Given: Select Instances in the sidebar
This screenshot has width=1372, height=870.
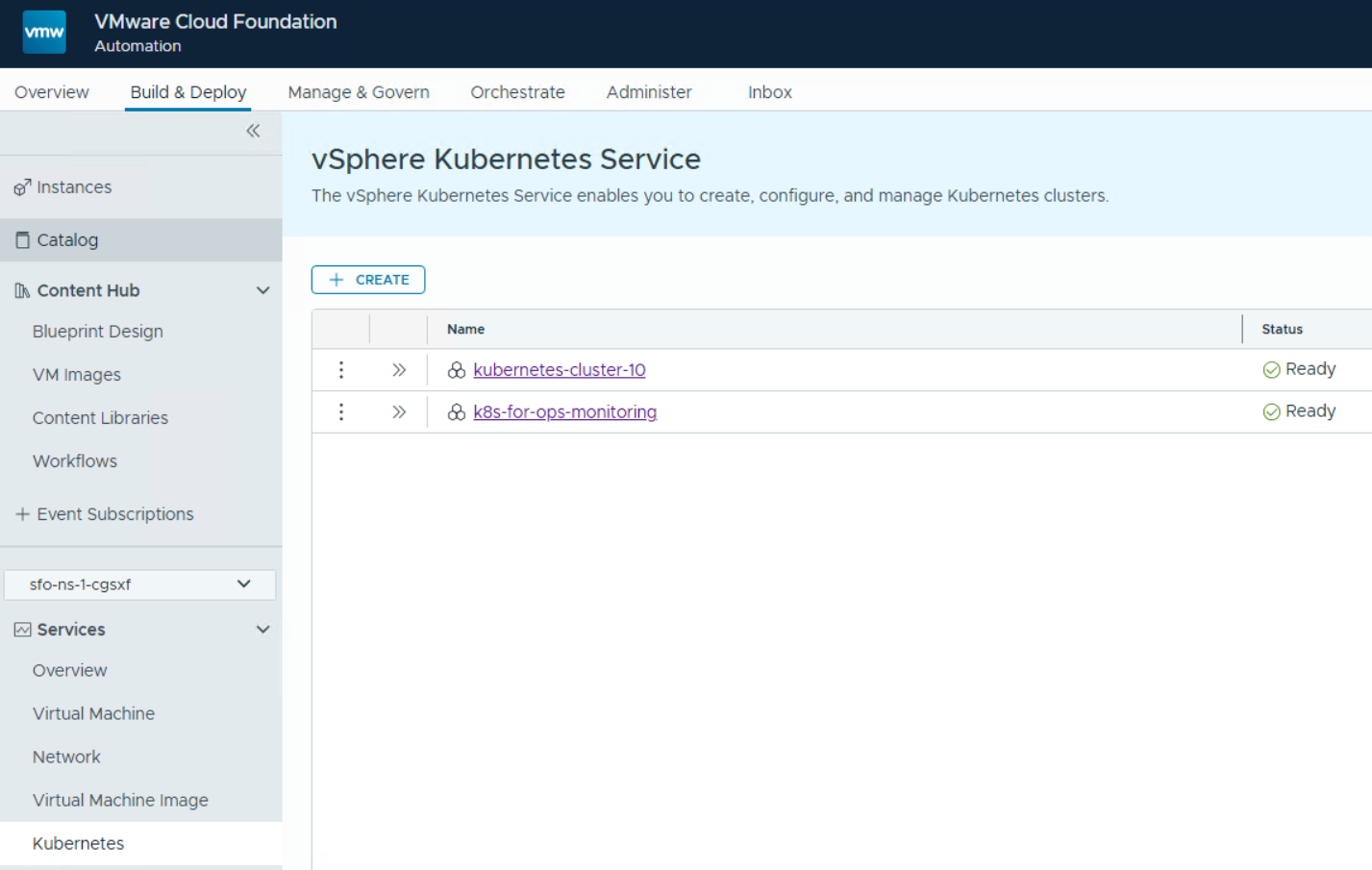Looking at the screenshot, I should 74,187.
